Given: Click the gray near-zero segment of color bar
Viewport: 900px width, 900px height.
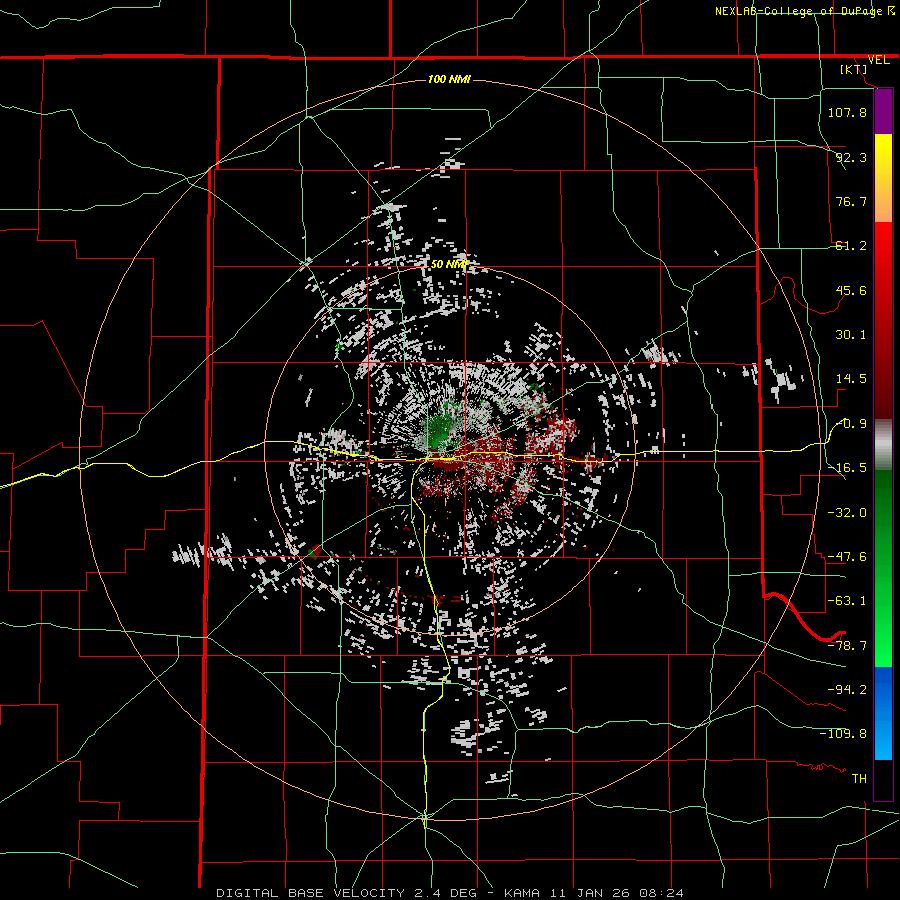Looking at the screenshot, I should click(x=883, y=445).
